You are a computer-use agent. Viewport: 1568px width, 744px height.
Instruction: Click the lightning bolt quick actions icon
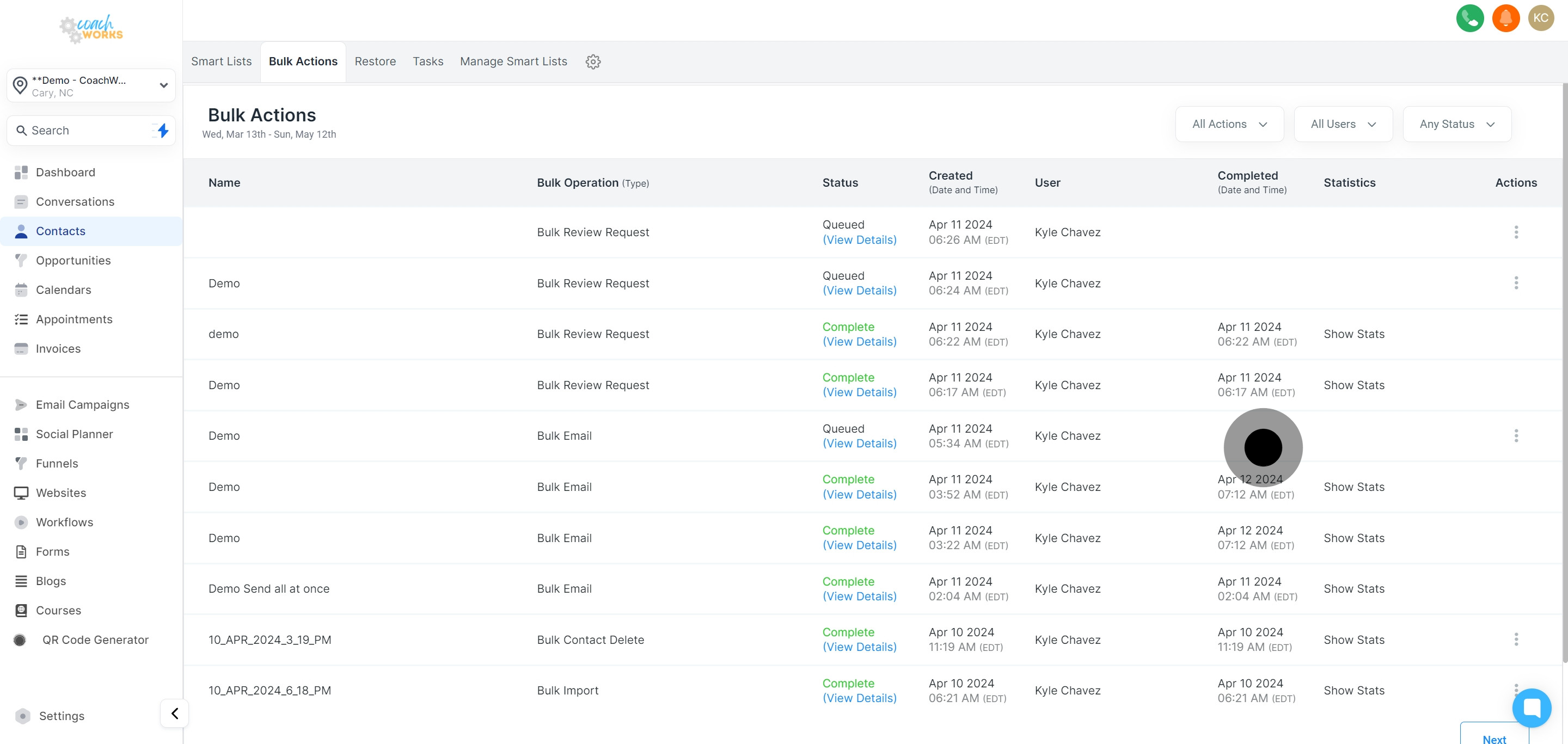click(x=163, y=130)
